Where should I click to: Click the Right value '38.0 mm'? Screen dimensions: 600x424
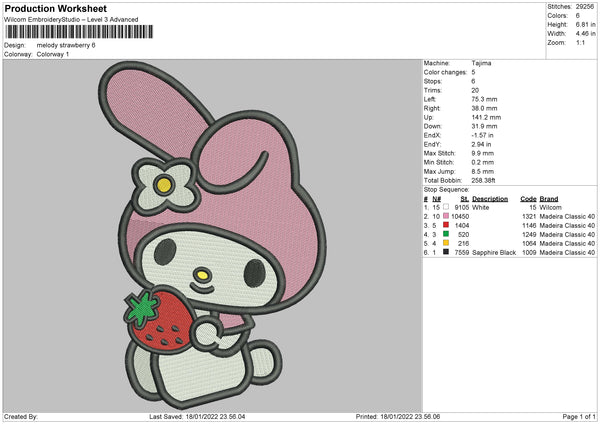coord(484,108)
